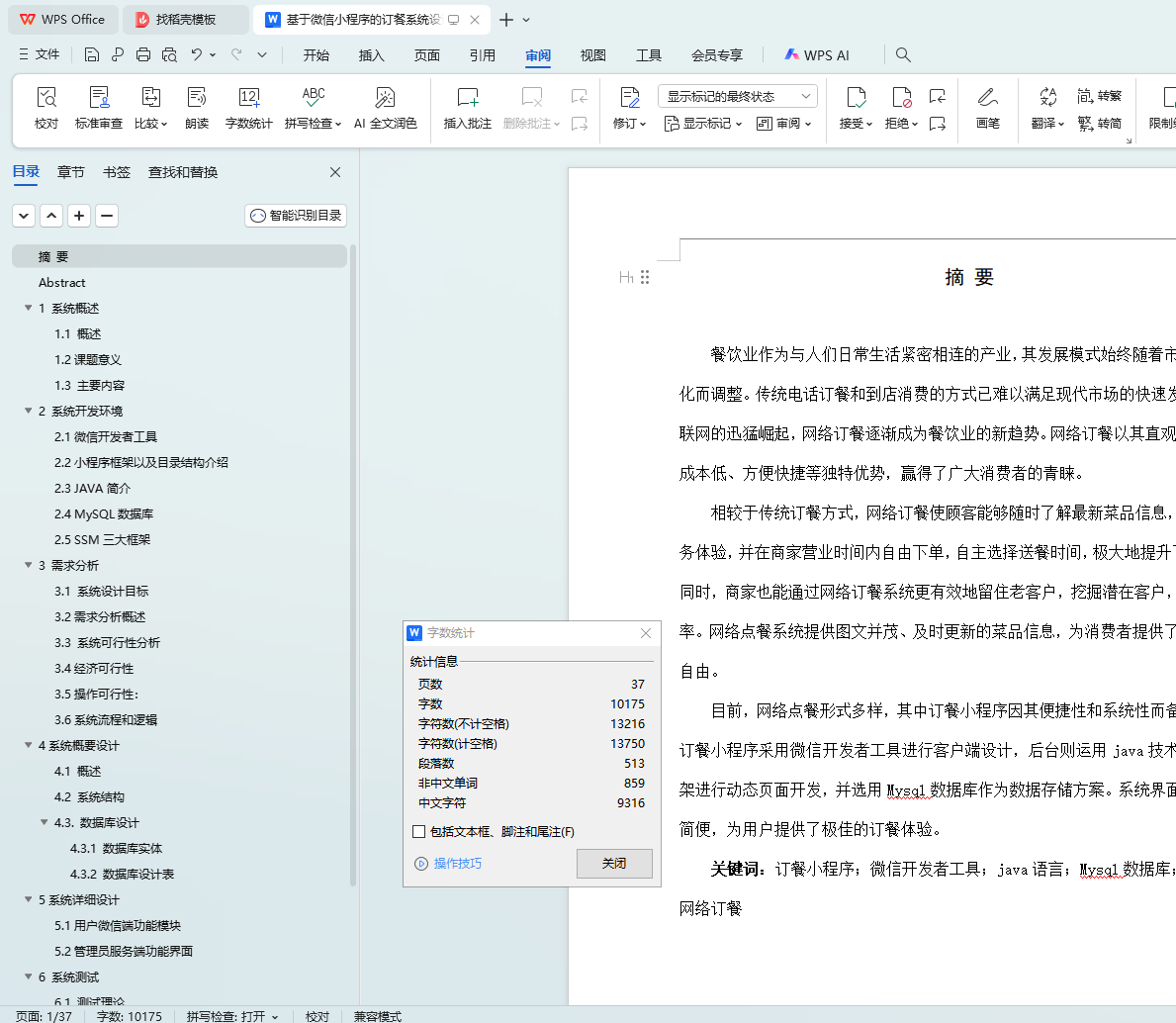Open 字数统计 word count tool
1176x1023 pixels.
248,108
